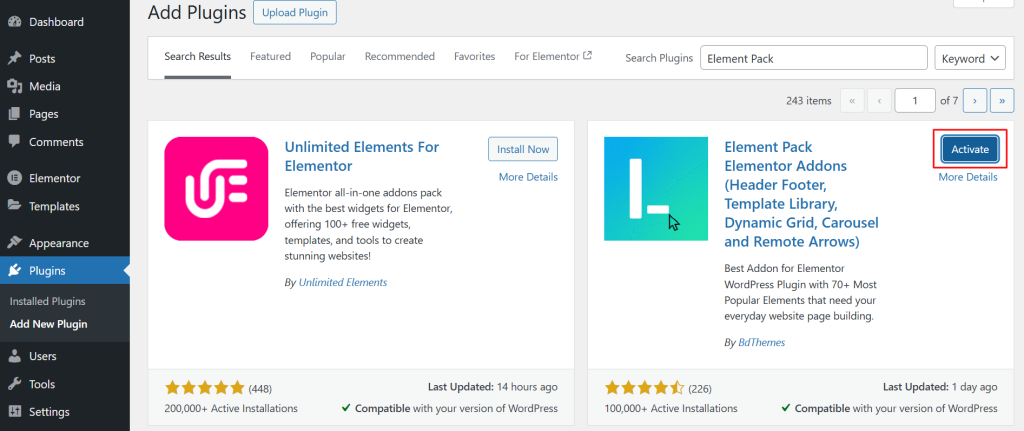
Task: Go to next page of results
Action: pyautogui.click(x=975, y=100)
